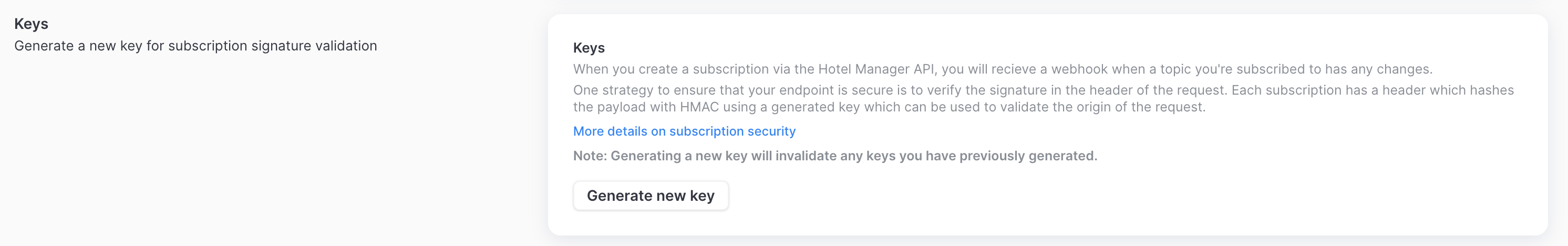The height and width of the screenshot is (246, 1568).
Task: Click the left description about signature validation
Action: tap(195, 46)
